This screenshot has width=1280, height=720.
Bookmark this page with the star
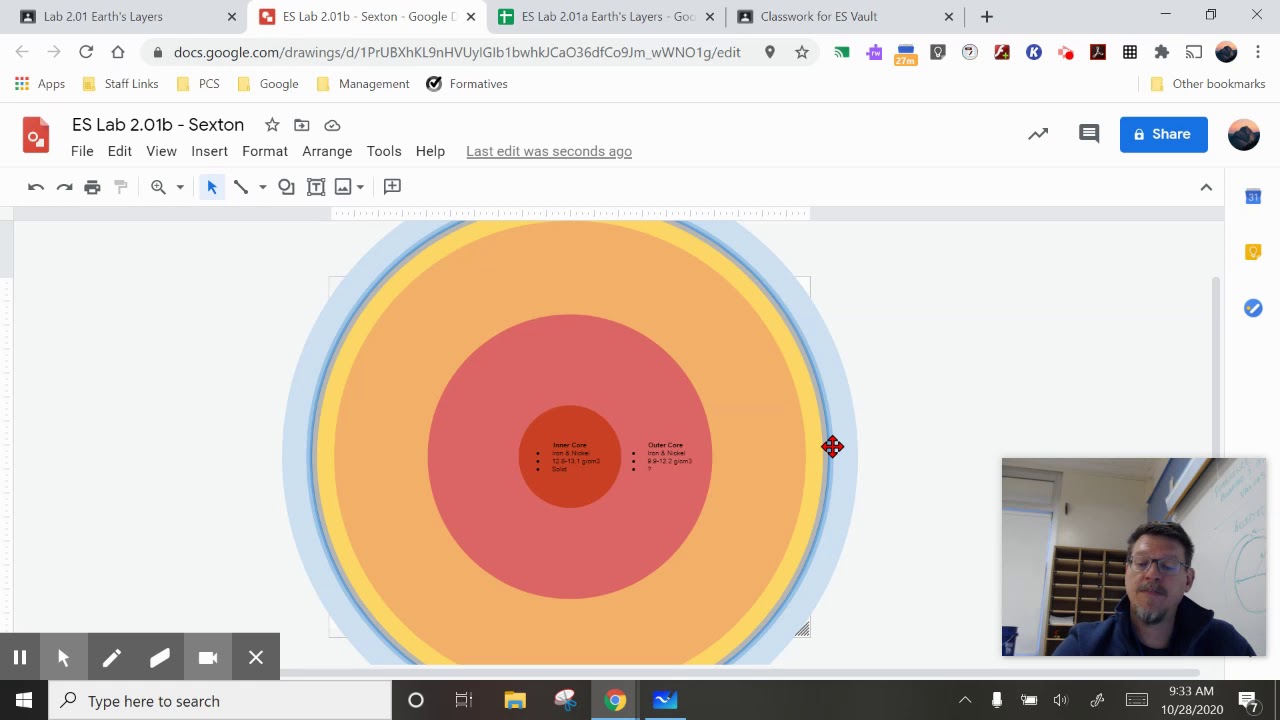pyautogui.click(x=802, y=52)
